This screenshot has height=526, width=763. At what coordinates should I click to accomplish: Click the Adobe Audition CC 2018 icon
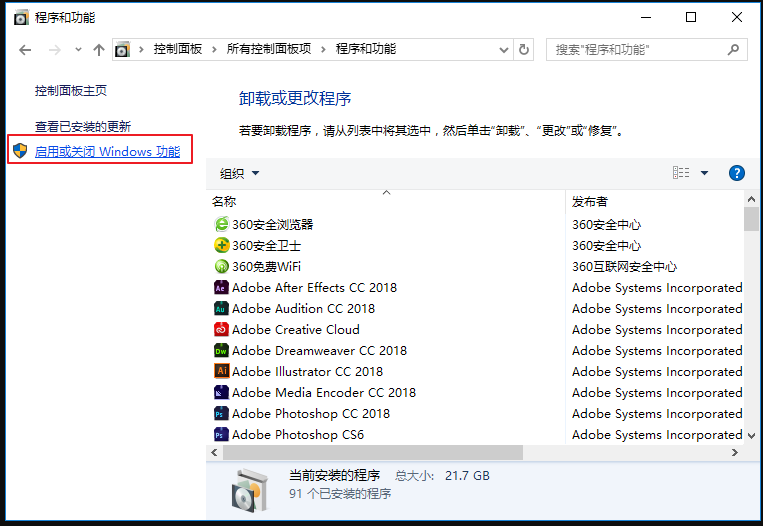221,309
